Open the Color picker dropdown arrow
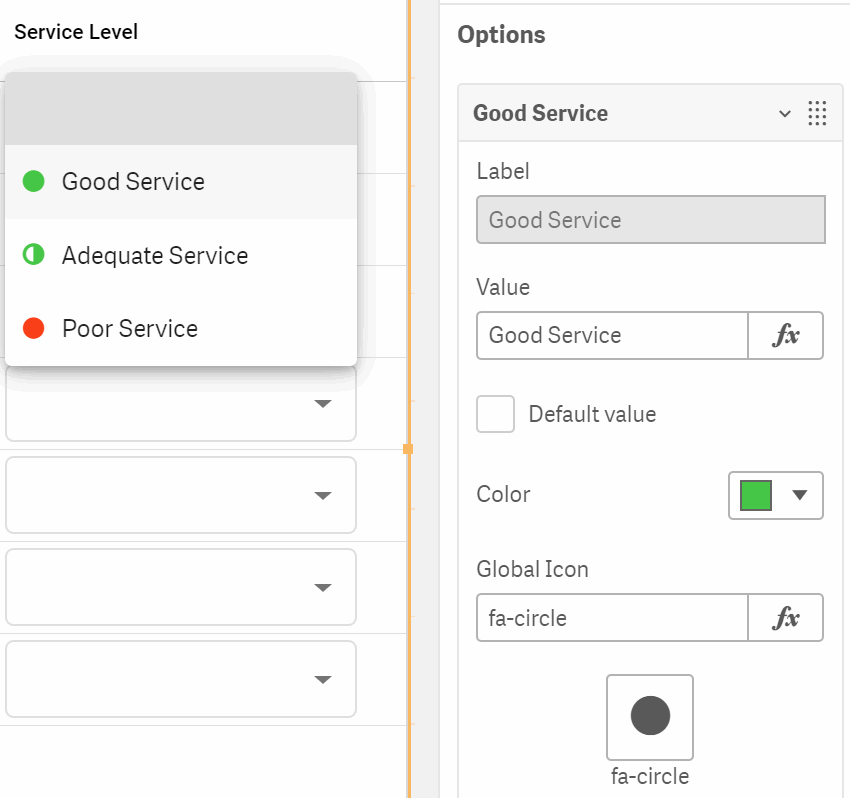The height and width of the screenshot is (798, 850). click(800, 494)
